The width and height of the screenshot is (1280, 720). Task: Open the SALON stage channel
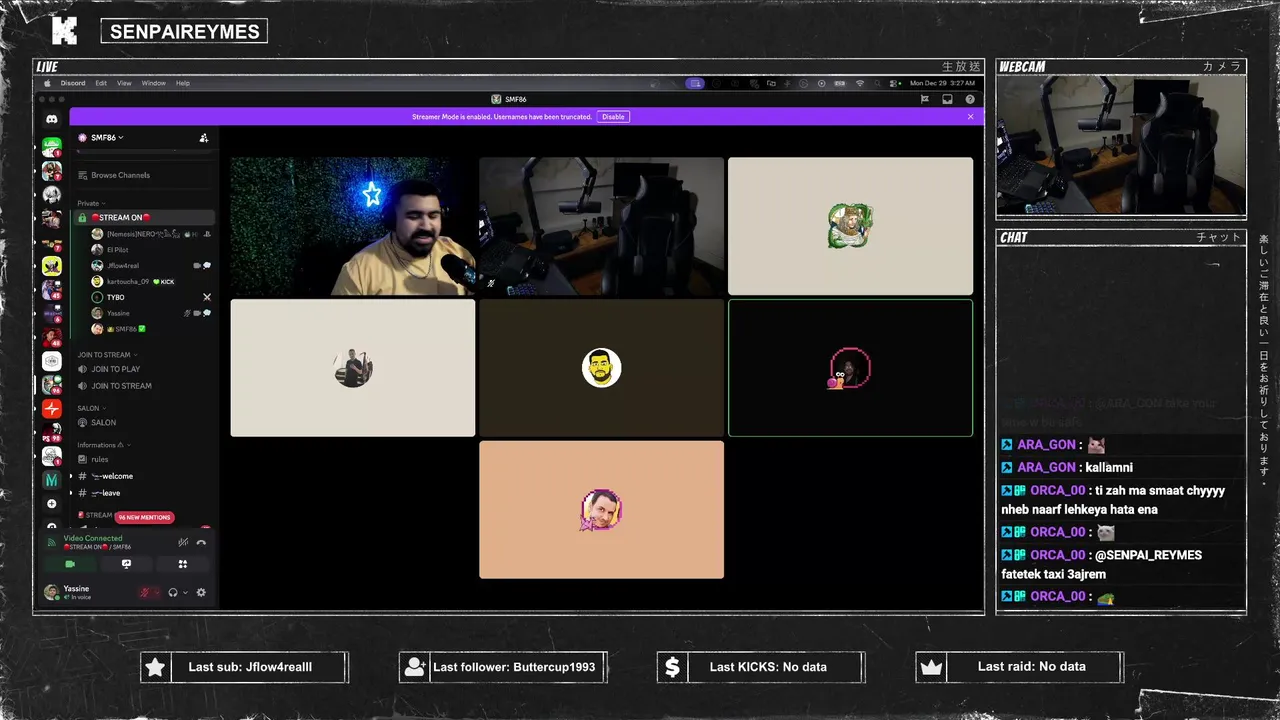pos(144,423)
